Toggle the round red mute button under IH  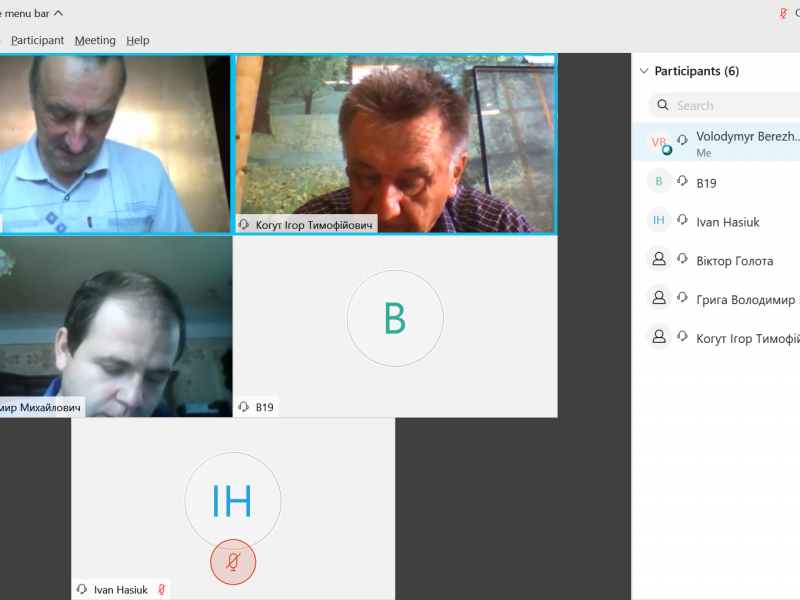(x=233, y=562)
